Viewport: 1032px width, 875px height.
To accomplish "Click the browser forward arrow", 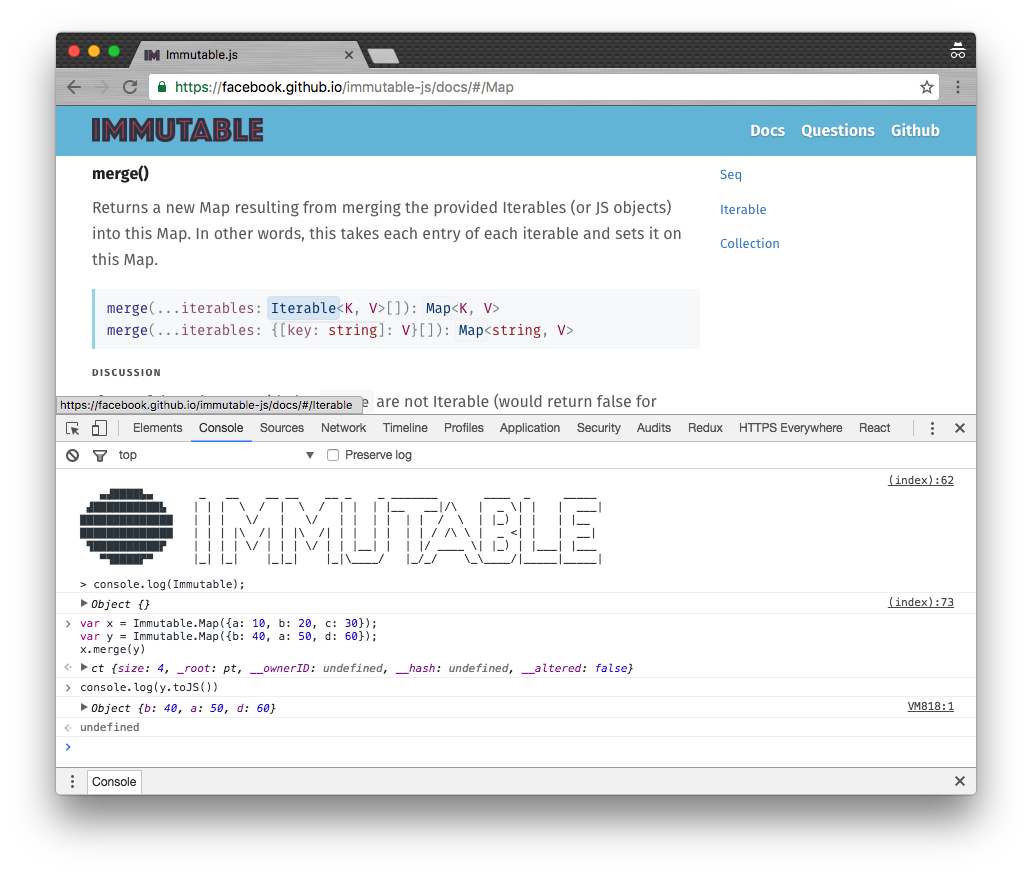I will click(102, 87).
